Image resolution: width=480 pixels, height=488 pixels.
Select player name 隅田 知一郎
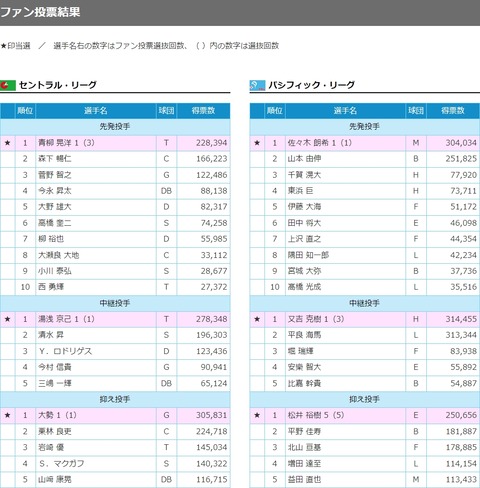click(x=308, y=255)
